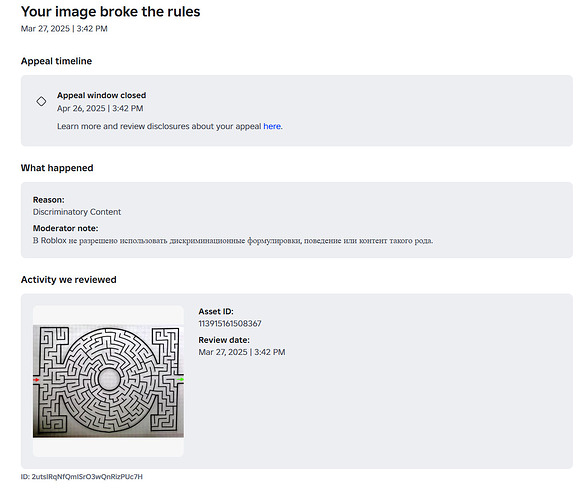The height and width of the screenshot is (500, 585).
Task: Click the 'Appeal timeline' section heading
Action: tap(56, 61)
